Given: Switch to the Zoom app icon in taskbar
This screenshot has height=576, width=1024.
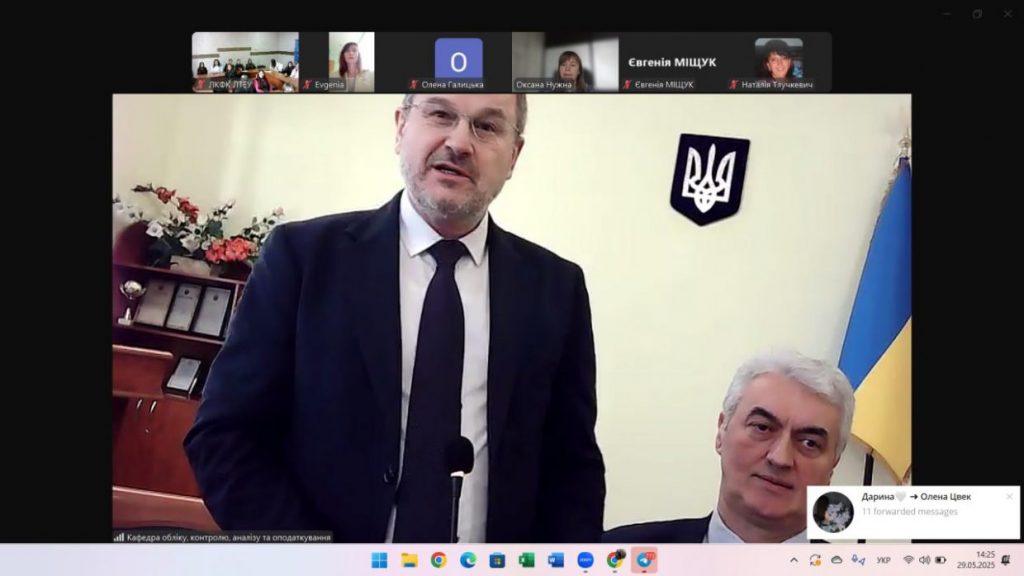Looking at the screenshot, I should tap(586, 560).
